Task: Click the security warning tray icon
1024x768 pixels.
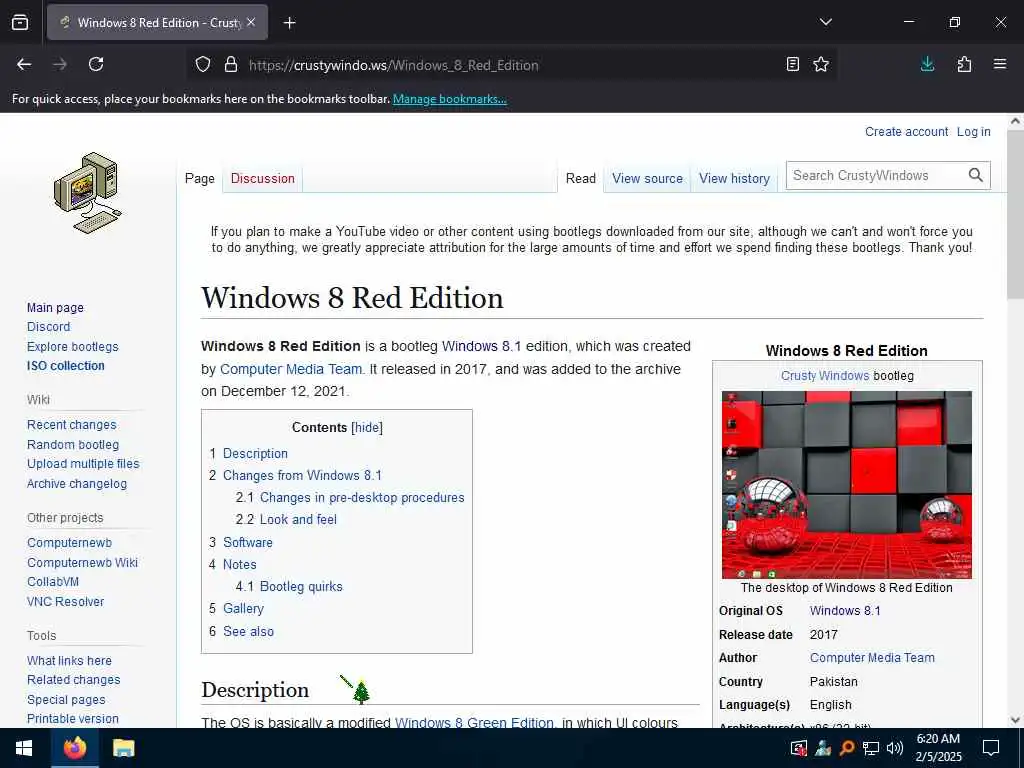Action: [x=799, y=748]
